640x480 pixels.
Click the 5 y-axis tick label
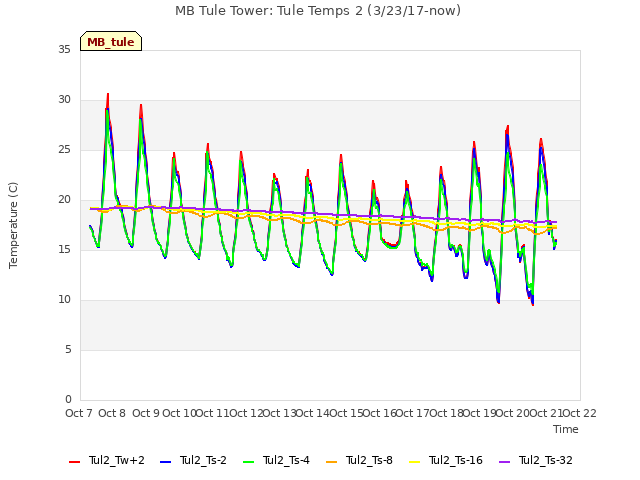click(68, 349)
